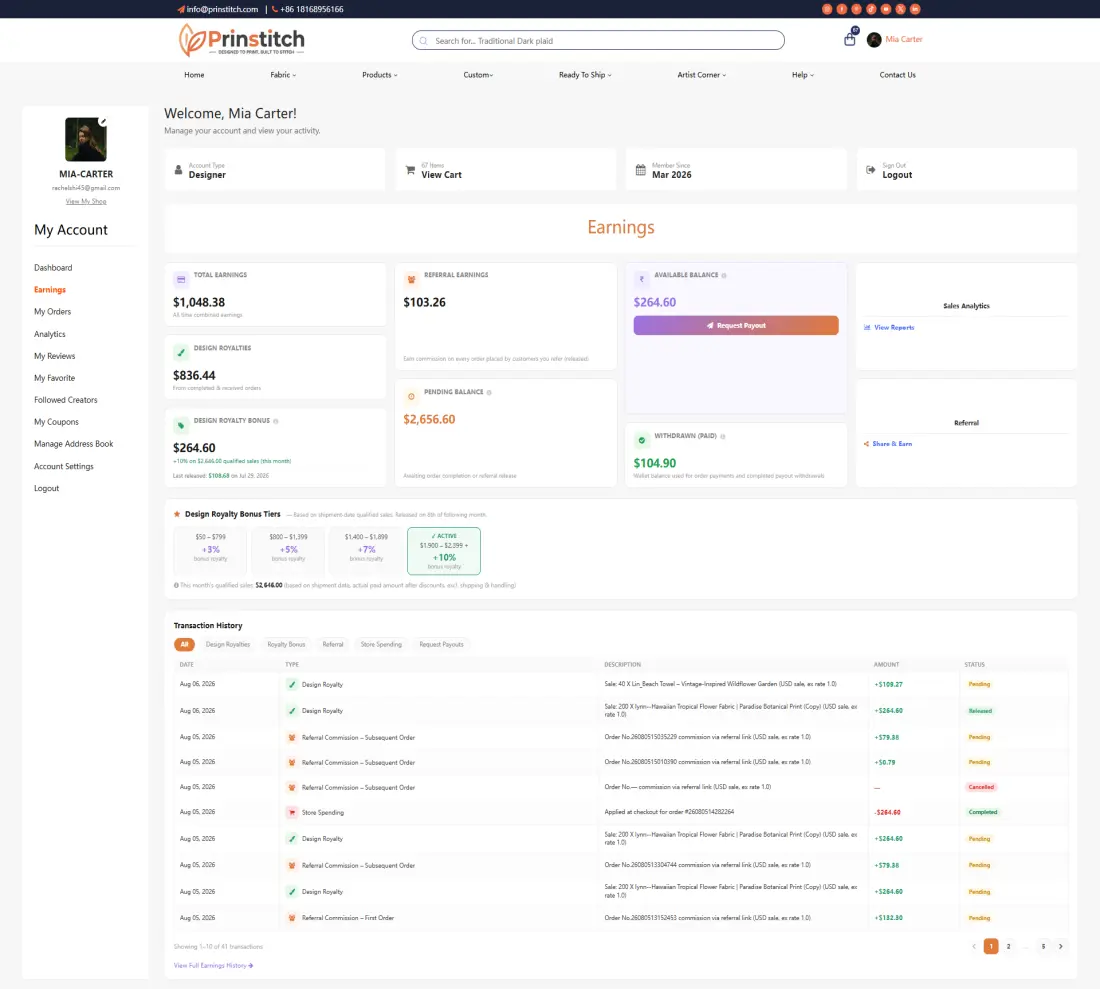Click the Account Type person icon
The width and height of the screenshot is (1100, 989).
(178, 170)
